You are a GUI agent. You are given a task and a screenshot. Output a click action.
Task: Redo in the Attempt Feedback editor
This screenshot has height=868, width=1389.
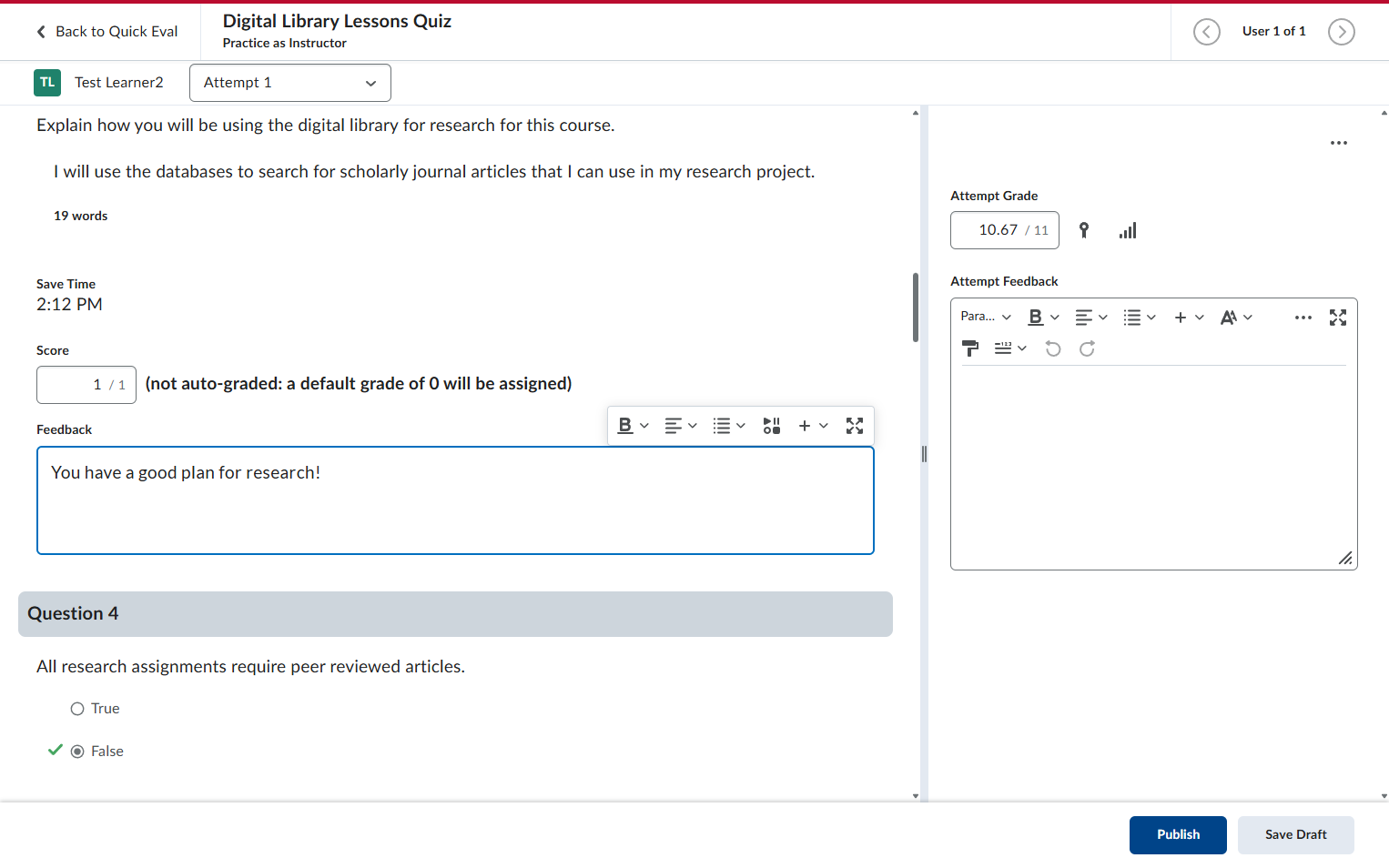tap(1087, 348)
